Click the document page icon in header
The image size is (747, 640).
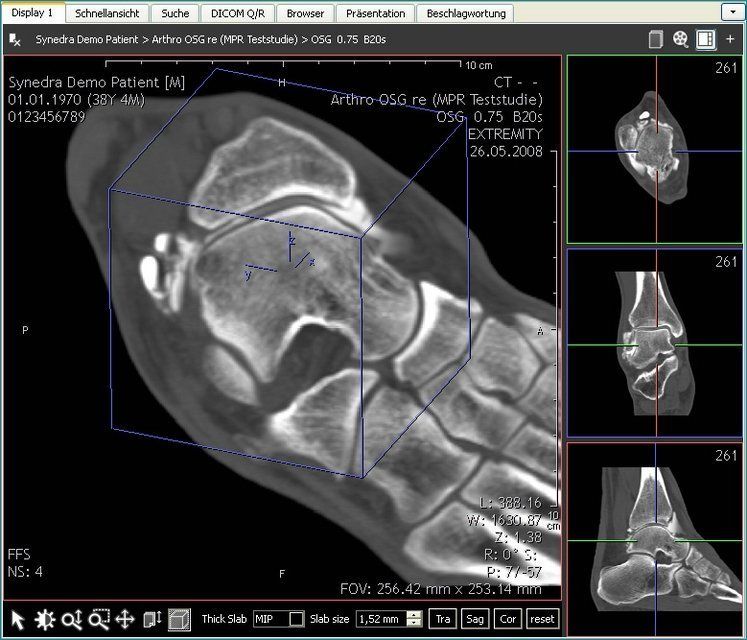[x=656, y=39]
